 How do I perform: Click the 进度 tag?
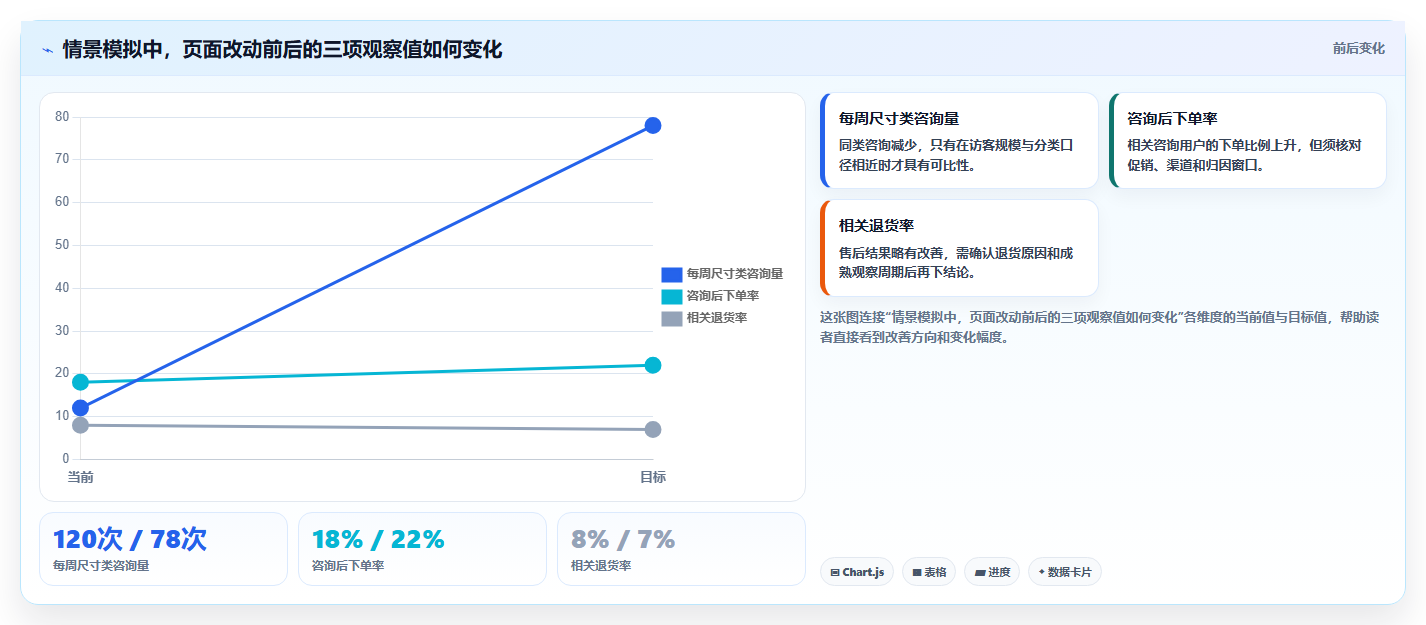tap(992, 572)
